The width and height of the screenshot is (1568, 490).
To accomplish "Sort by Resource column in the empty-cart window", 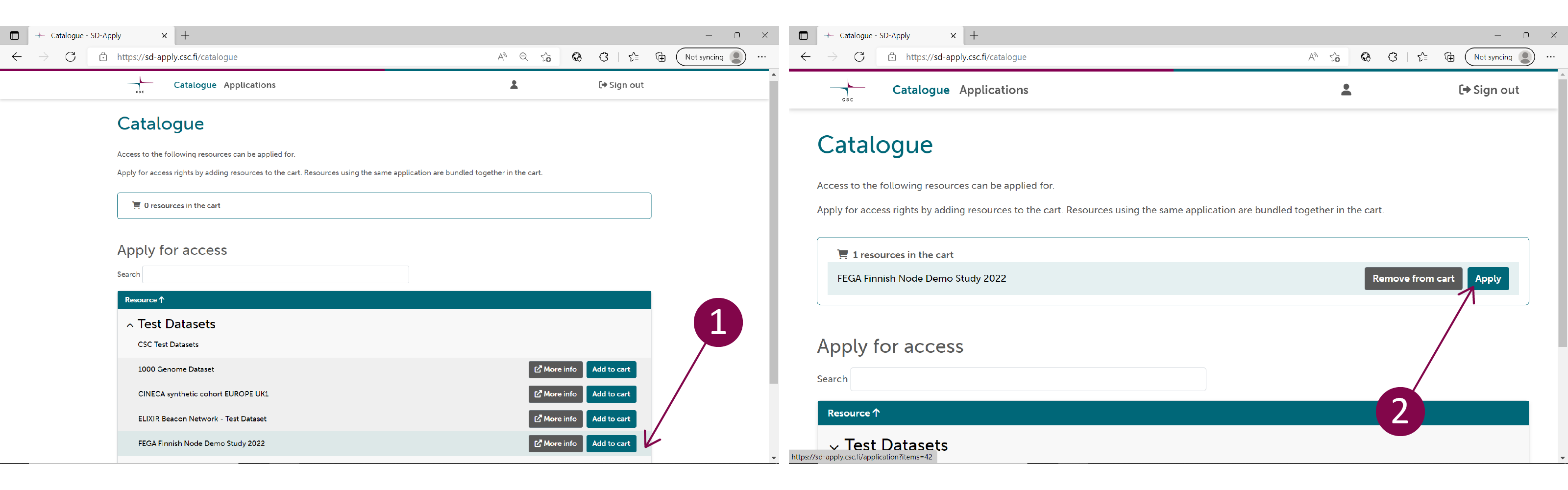I will pos(144,300).
